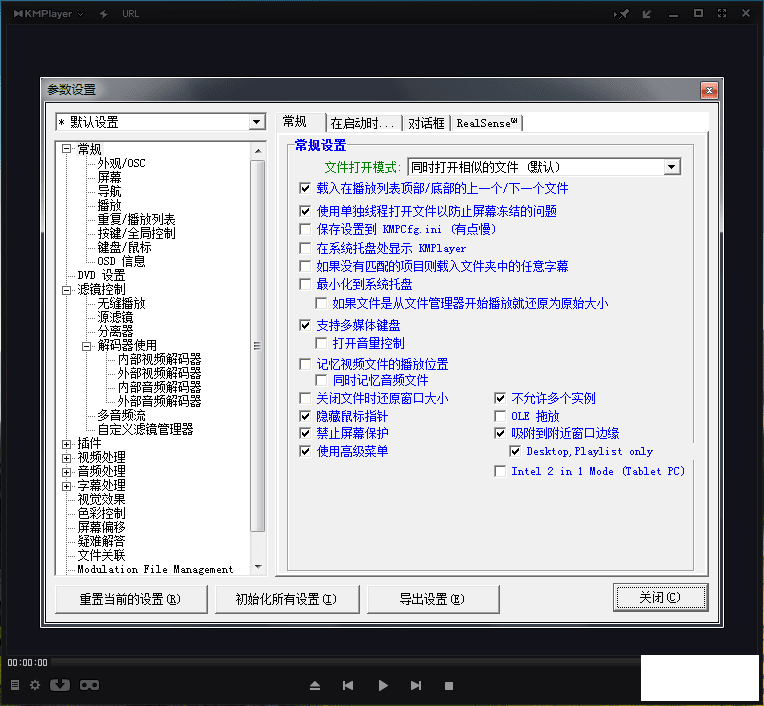
Task: Click the download box icon at bottom
Action: tap(60, 685)
